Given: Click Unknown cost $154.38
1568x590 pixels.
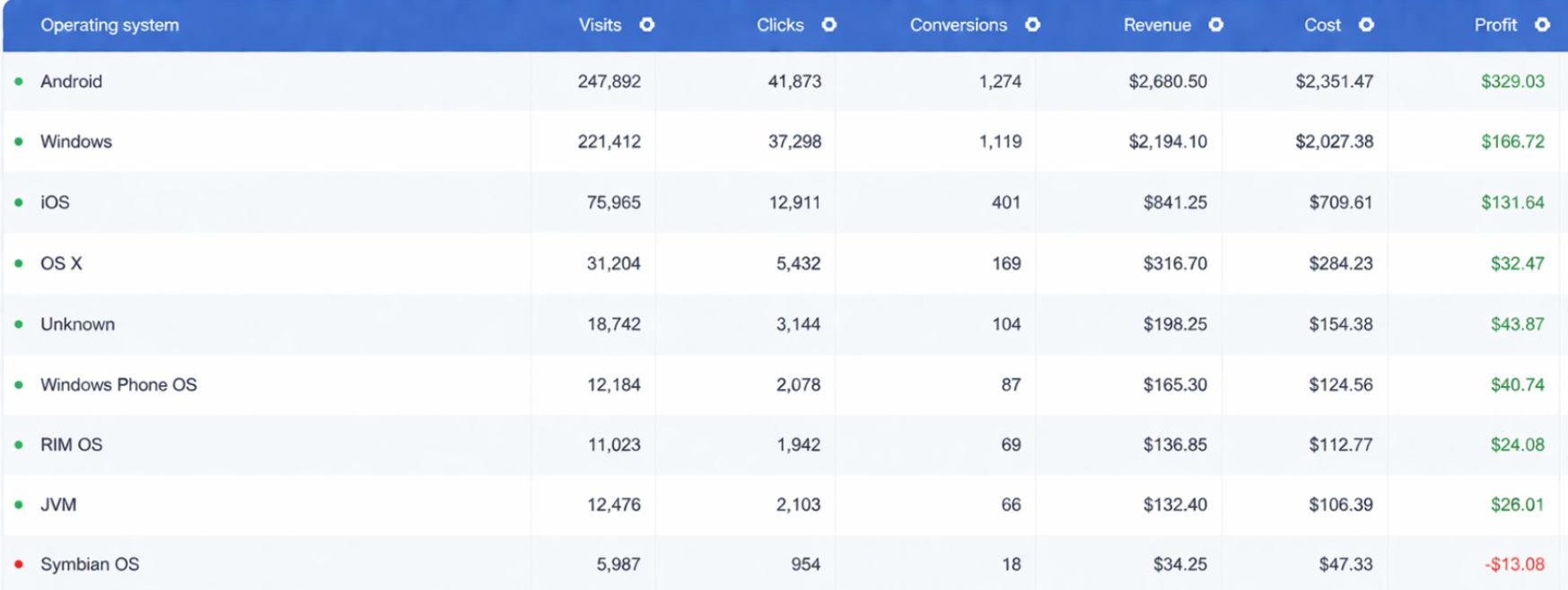Looking at the screenshot, I should [x=1341, y=324].
